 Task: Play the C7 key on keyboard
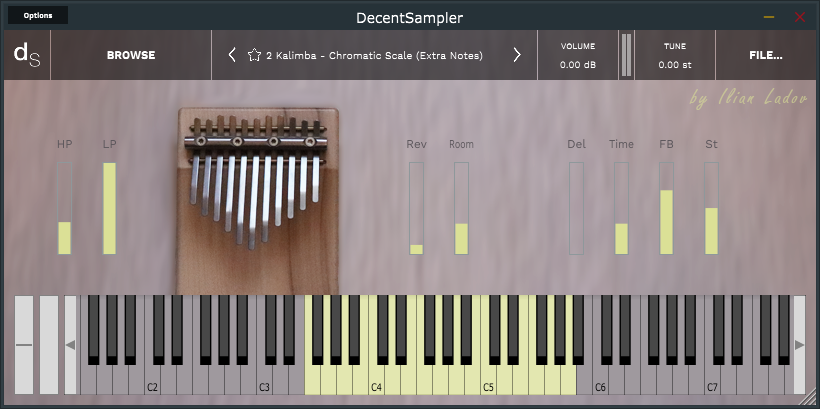[712, 380]
